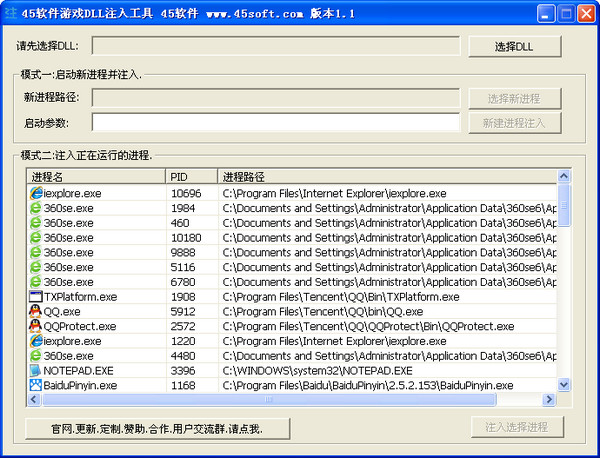Click PID value 10696

pyautogui.click(x=186, y=193)
